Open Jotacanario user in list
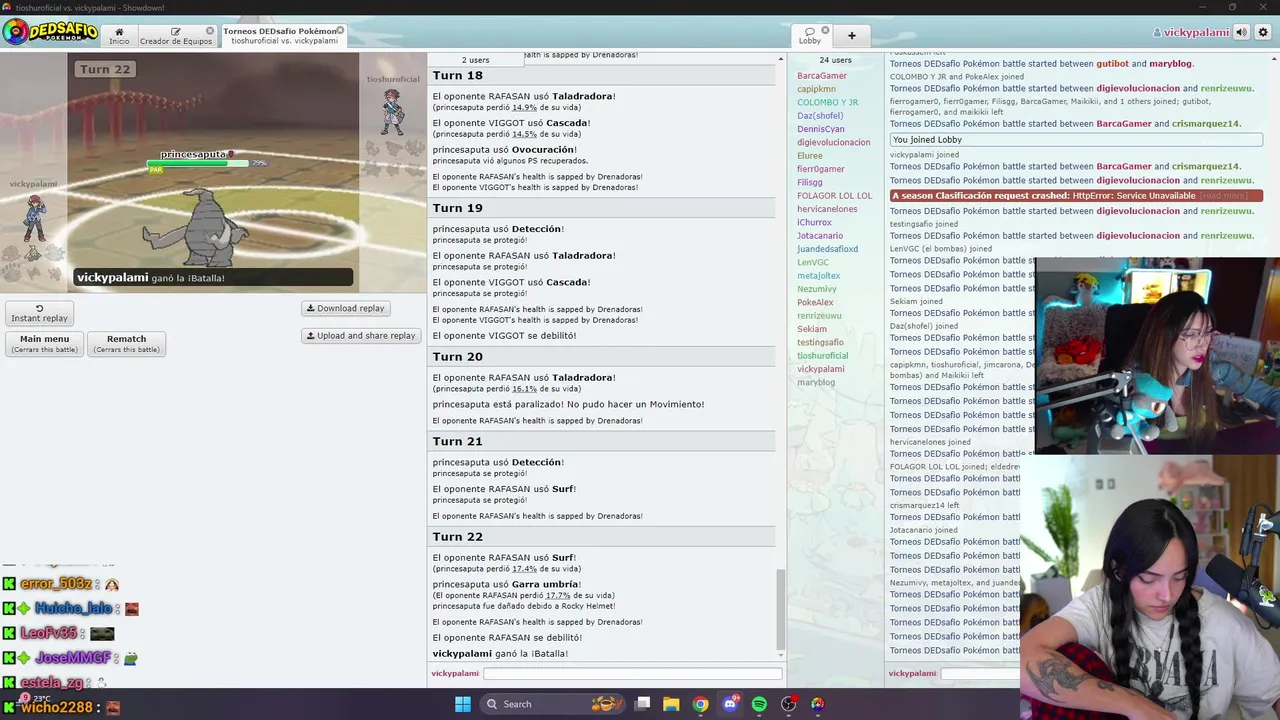This screenshot has width=1280, height=720. coord(820,236)
